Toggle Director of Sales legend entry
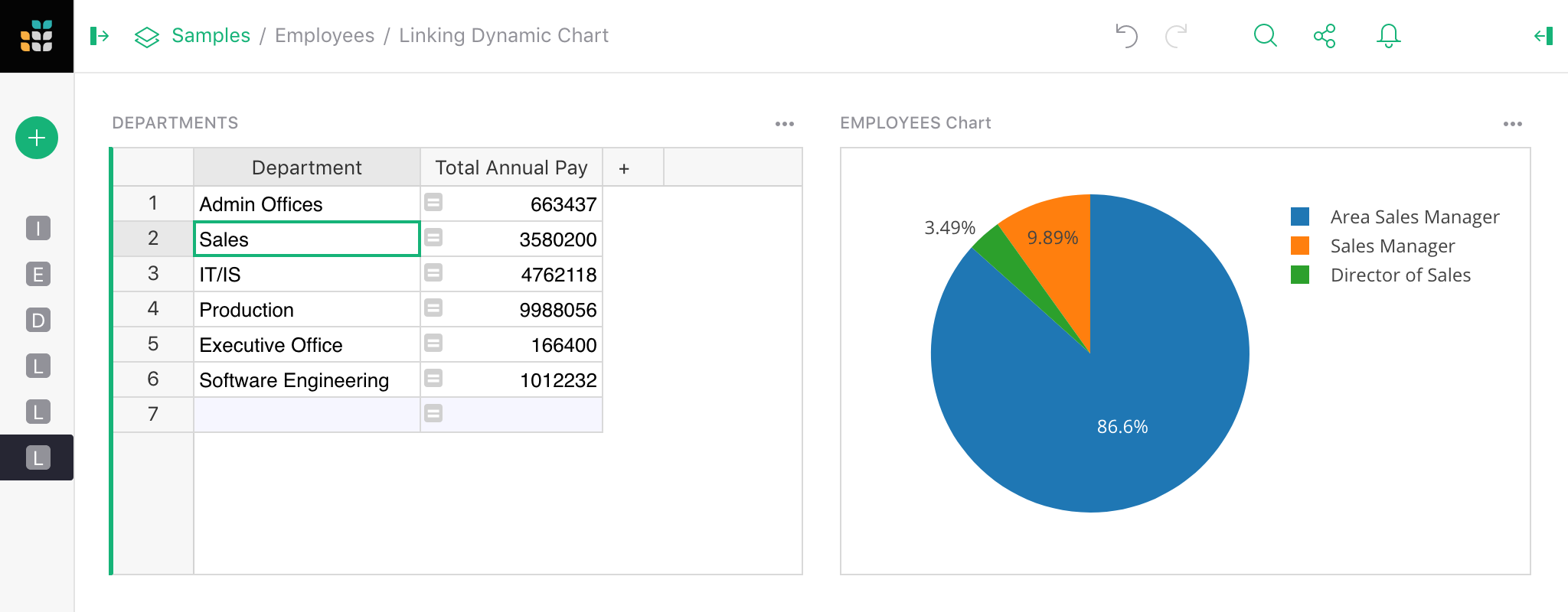 (x=1400, y=275)
